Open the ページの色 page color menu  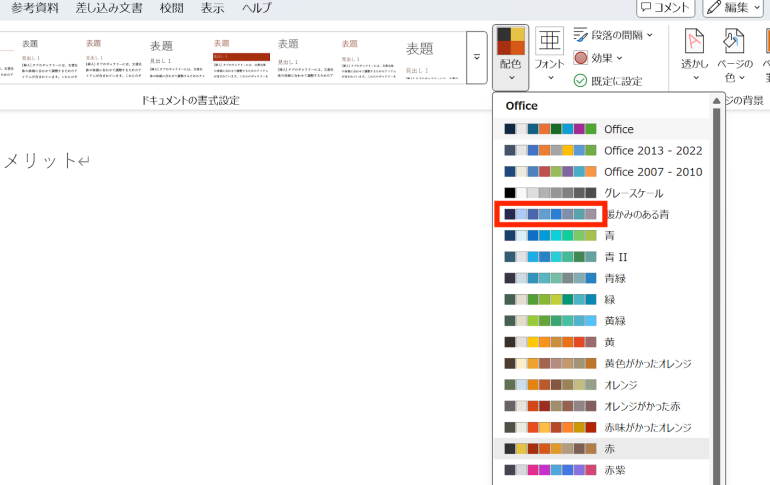pyautogui.click(x=735, y=56)
